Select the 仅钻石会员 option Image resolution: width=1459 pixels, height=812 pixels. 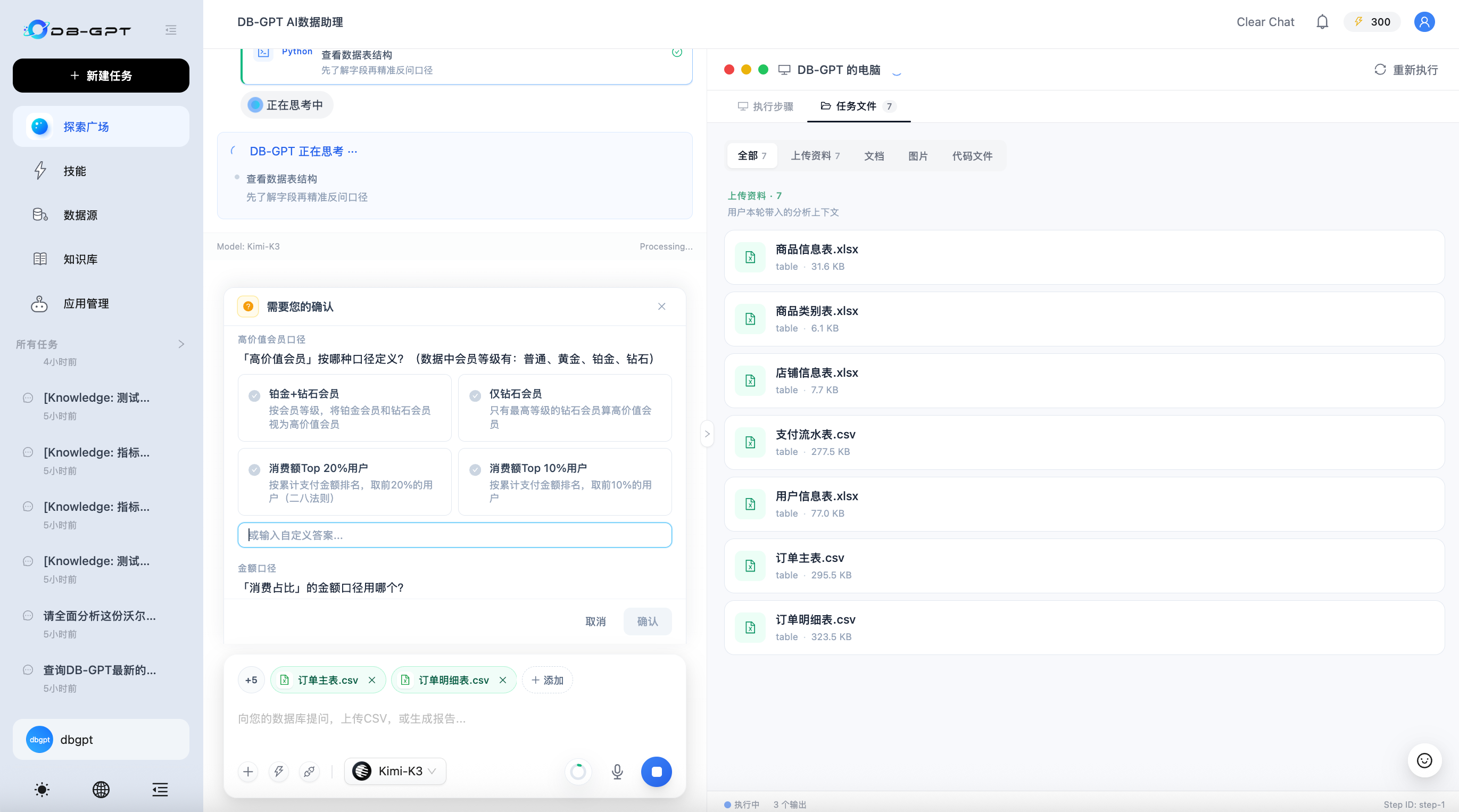(565, 408)
